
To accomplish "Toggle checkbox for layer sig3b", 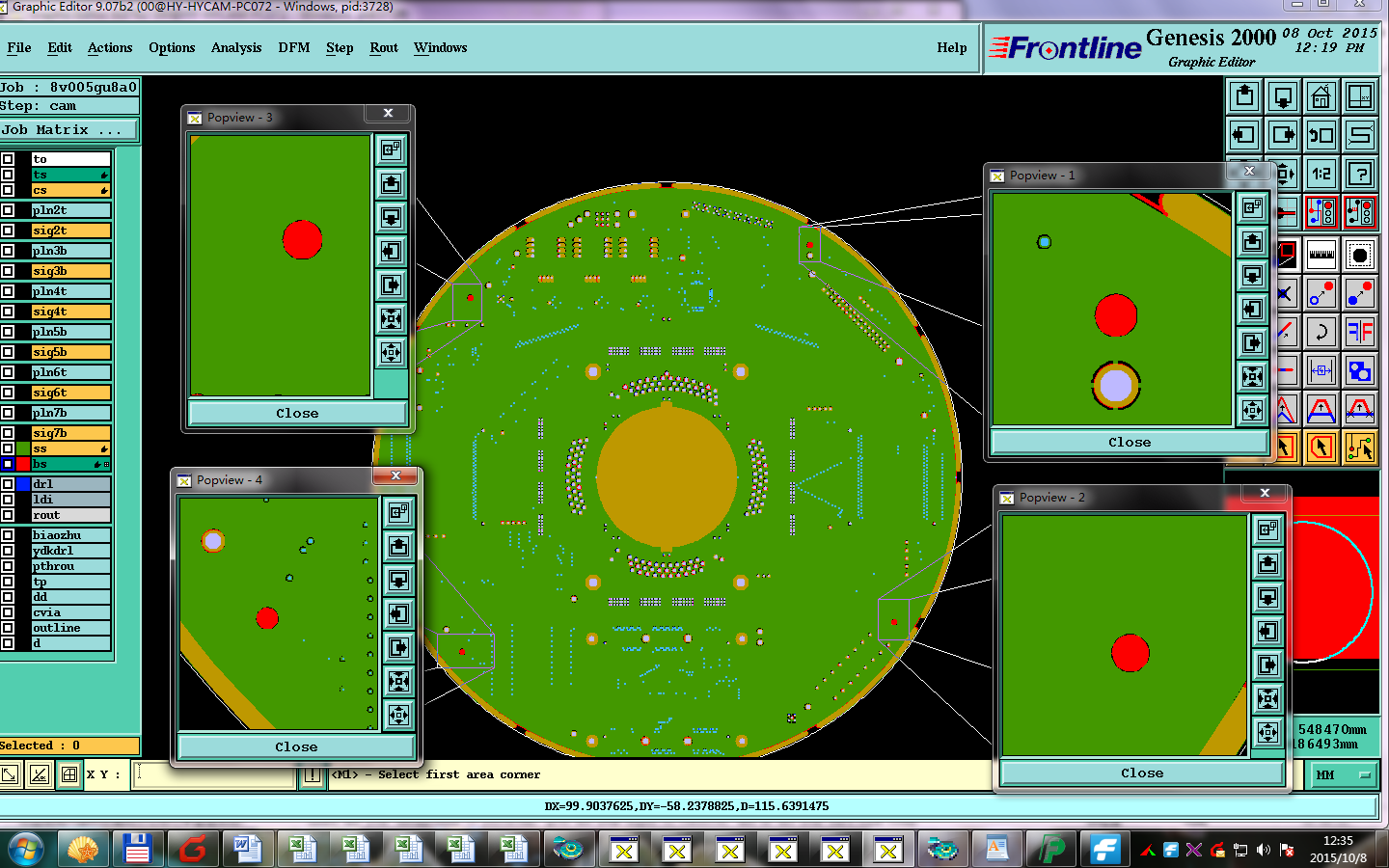I will click(x=8, y=271).
